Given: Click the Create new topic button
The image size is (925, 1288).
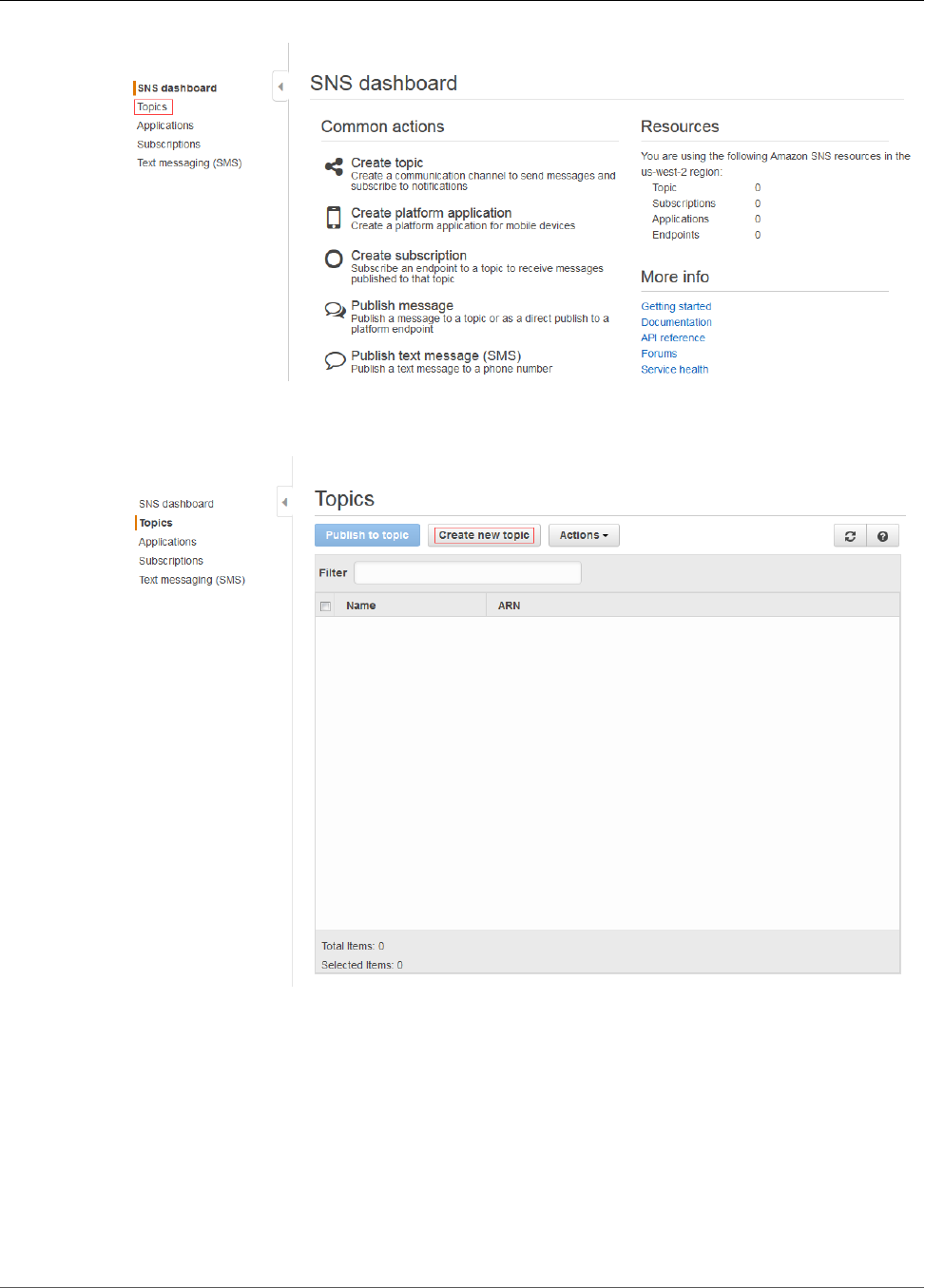Looking at the screenshot, I should click(x=484, y=535).
